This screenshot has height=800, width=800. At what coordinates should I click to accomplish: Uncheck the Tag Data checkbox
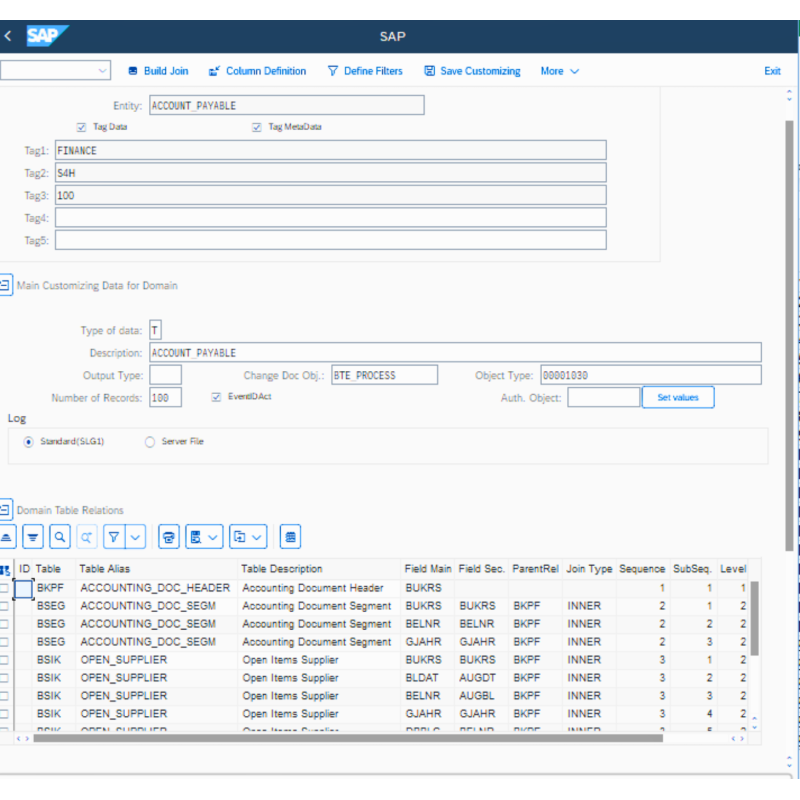pyautogui.click(x=81, y=127)
